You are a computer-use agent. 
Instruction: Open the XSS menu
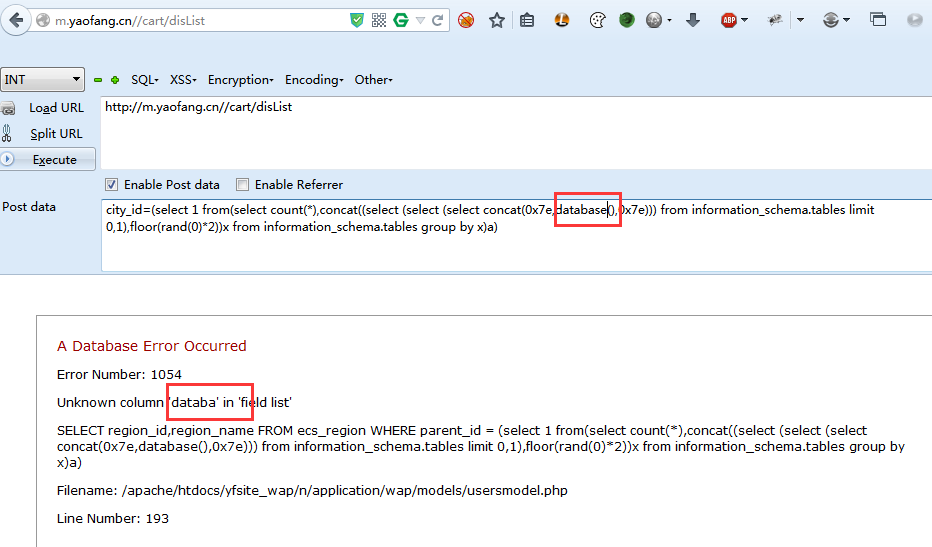[183, 80]
